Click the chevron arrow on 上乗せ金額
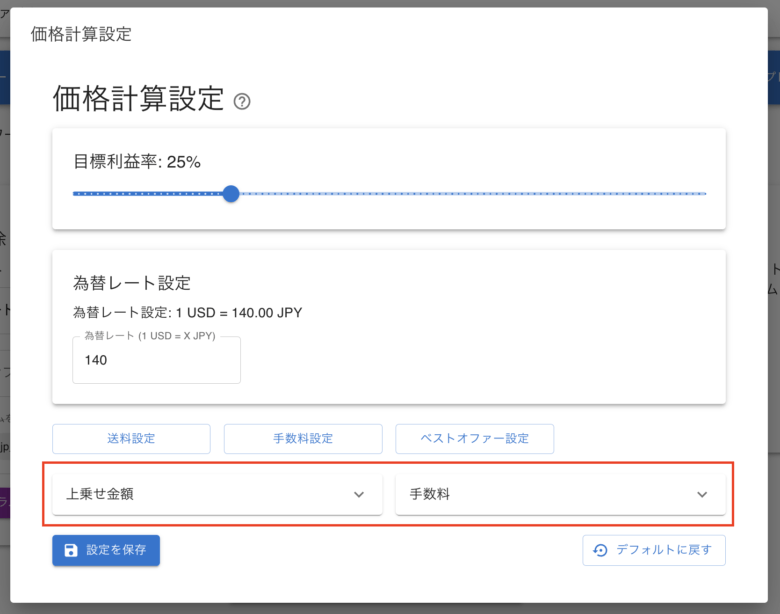 (359, 494)
